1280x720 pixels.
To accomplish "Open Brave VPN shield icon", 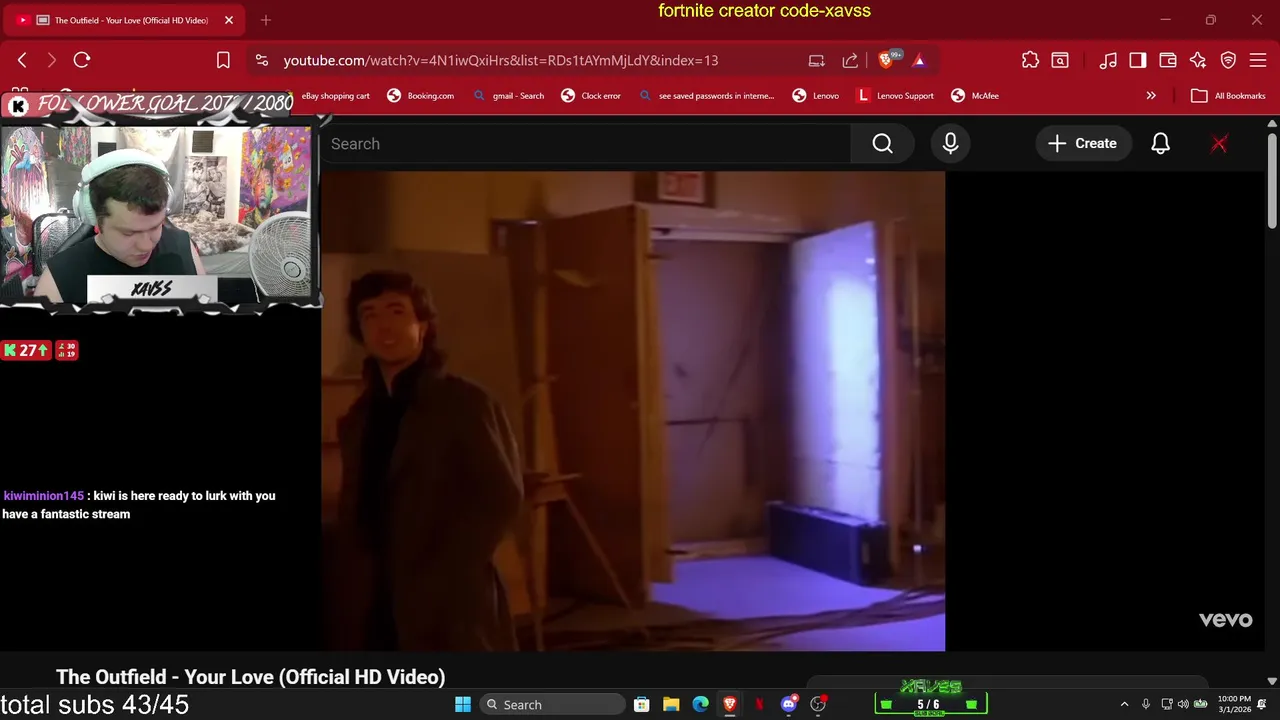I will coord(1228,60).
